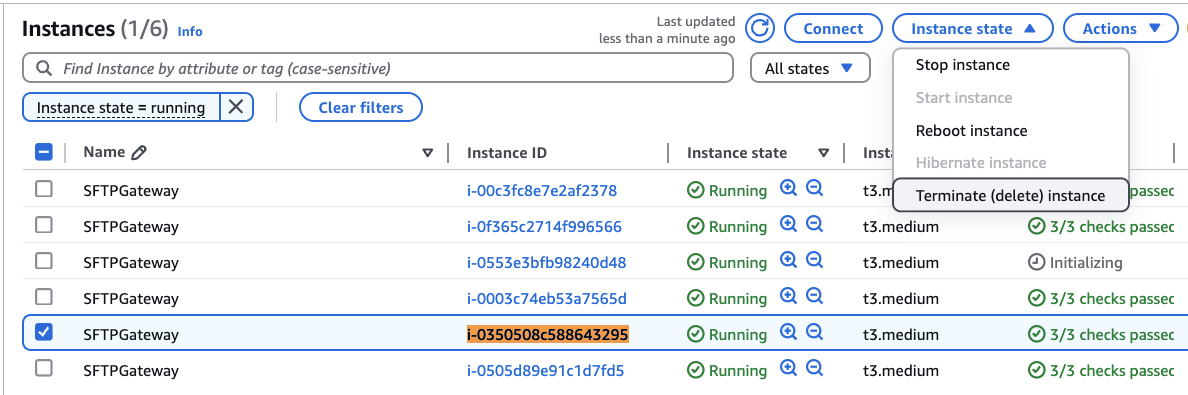Open instance link i-0505d89e91c1d7fd5
Image resolution: width=1188 pixels, height=395 pixels.
[546, 371]
